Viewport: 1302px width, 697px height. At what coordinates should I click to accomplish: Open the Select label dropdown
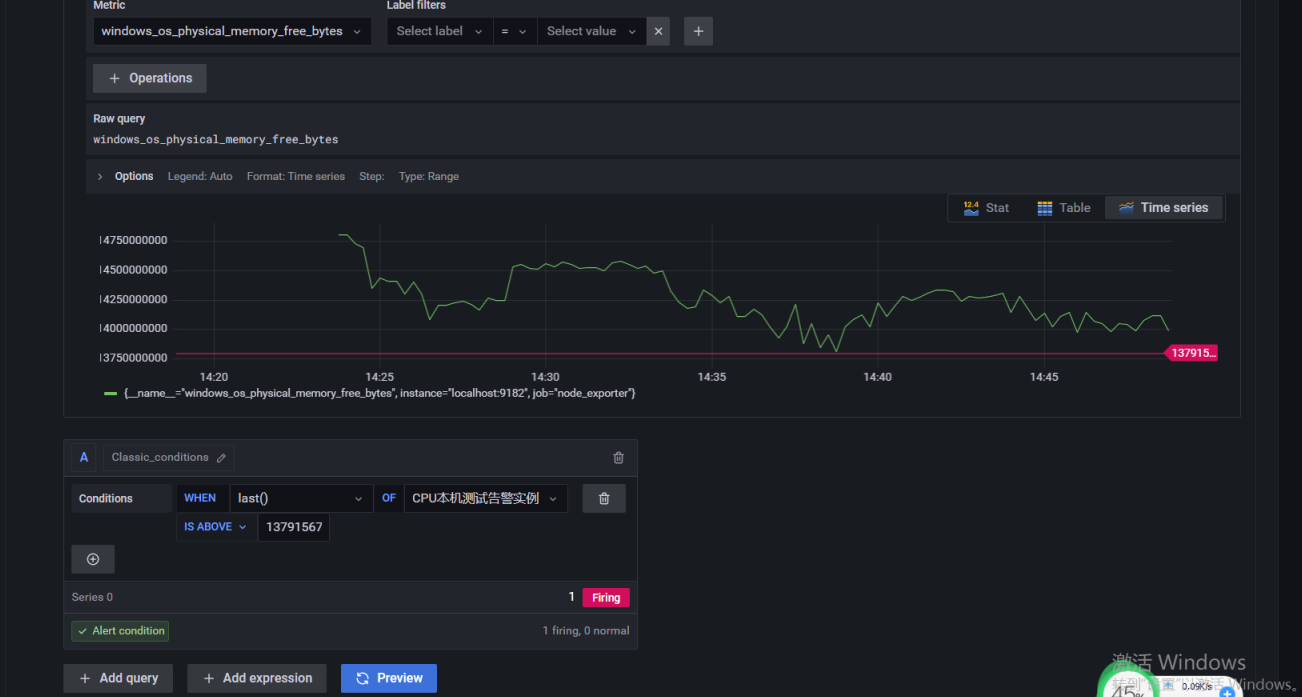click(440, 31)
